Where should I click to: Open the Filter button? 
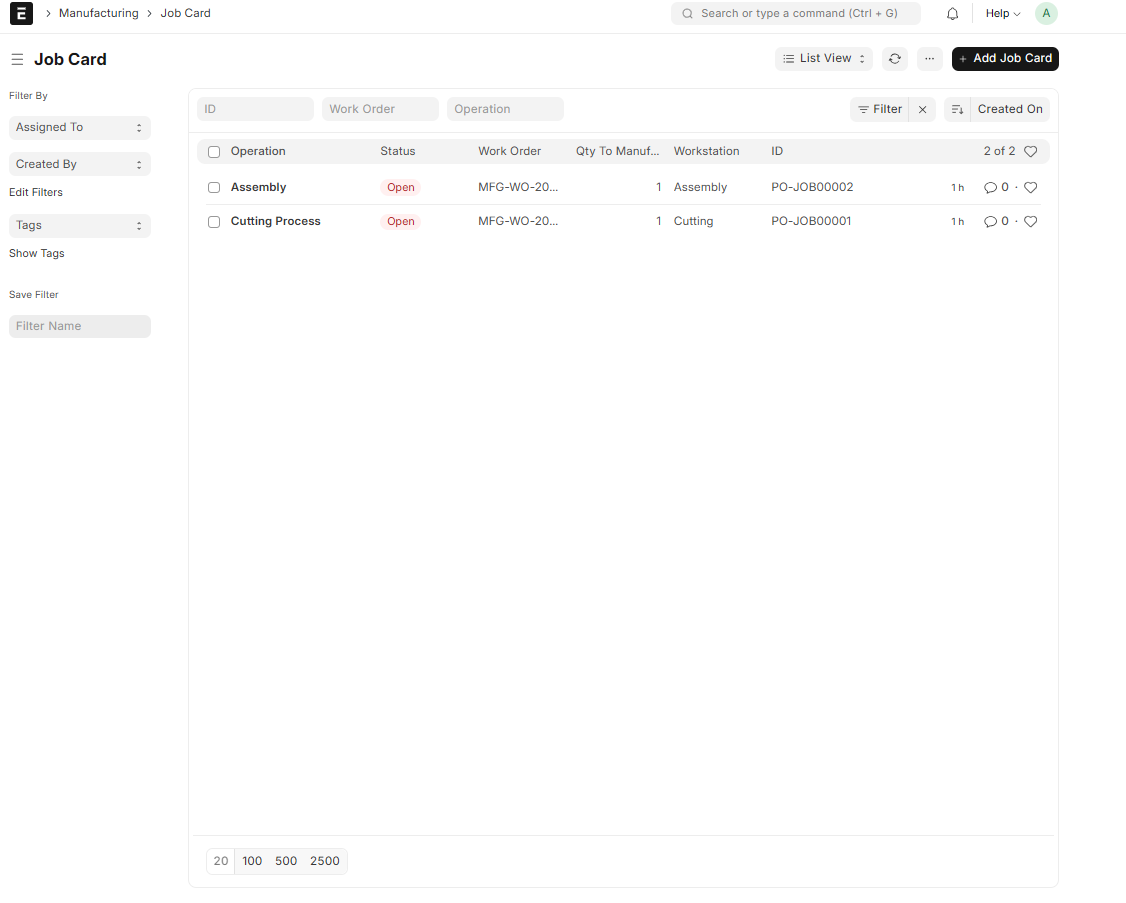880,109
